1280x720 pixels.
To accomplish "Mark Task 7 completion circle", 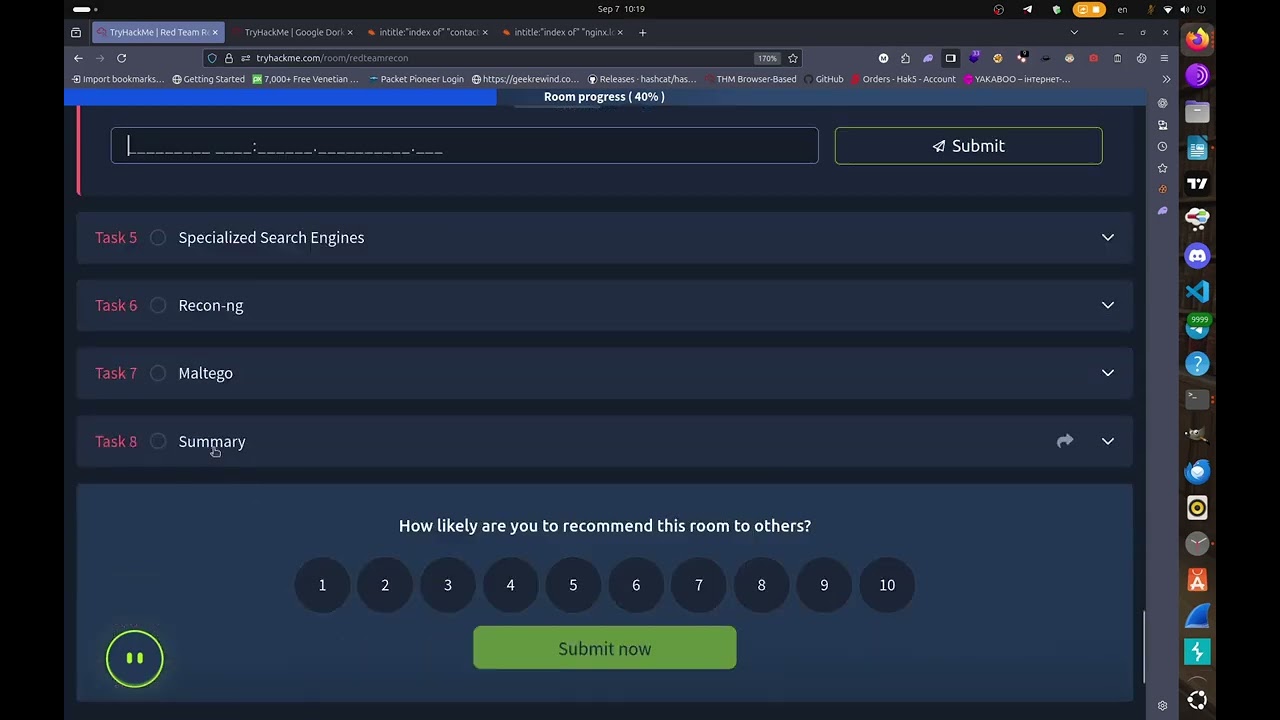I will click(x=158, y=373).
